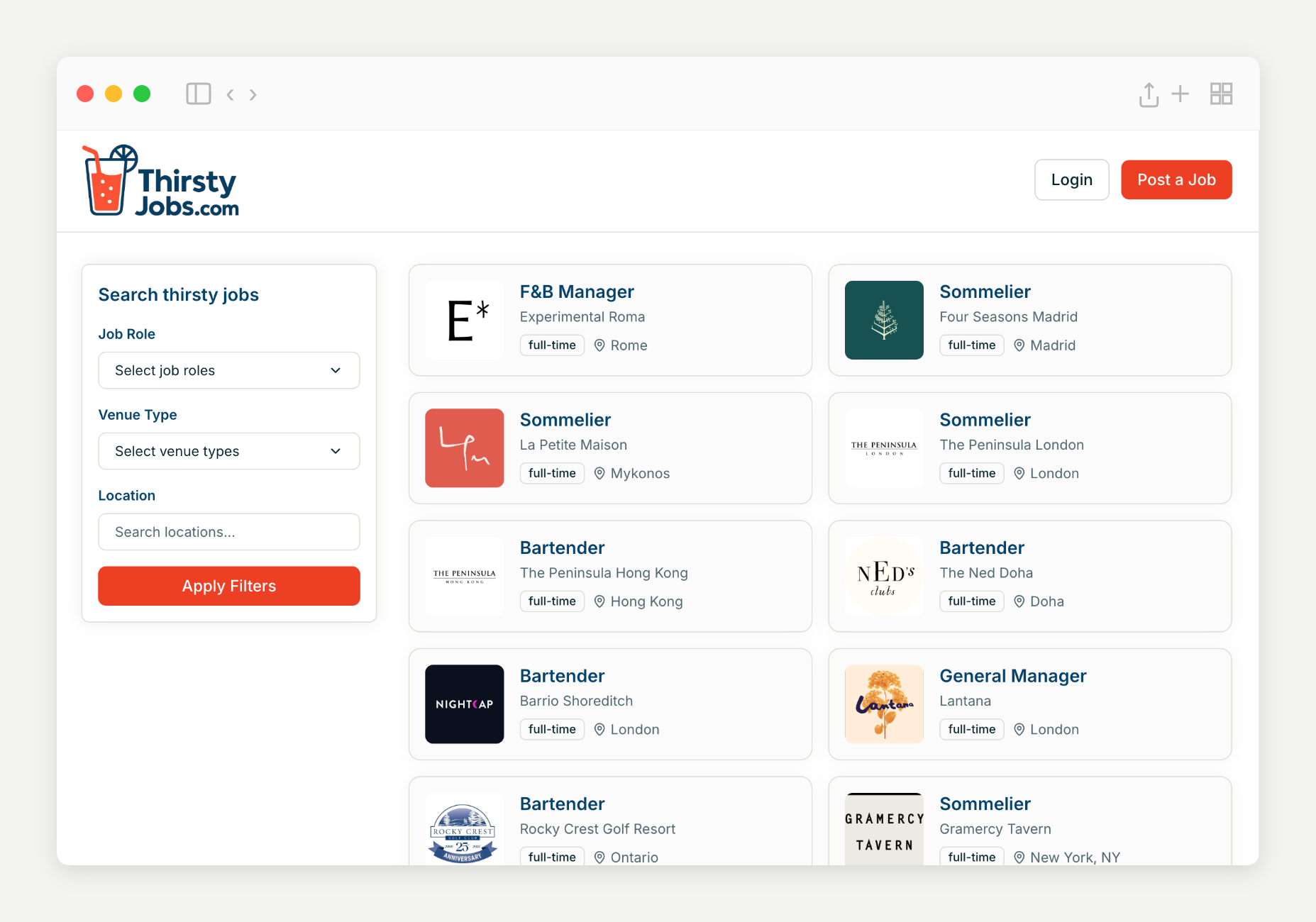Show tab overview grid icon

pos(1221,94)
